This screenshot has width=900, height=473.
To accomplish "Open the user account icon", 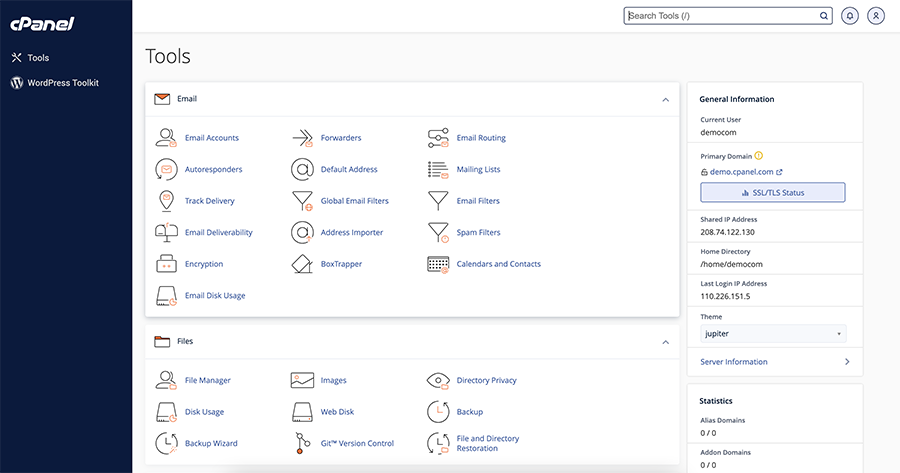I will [x=876, y=15].
